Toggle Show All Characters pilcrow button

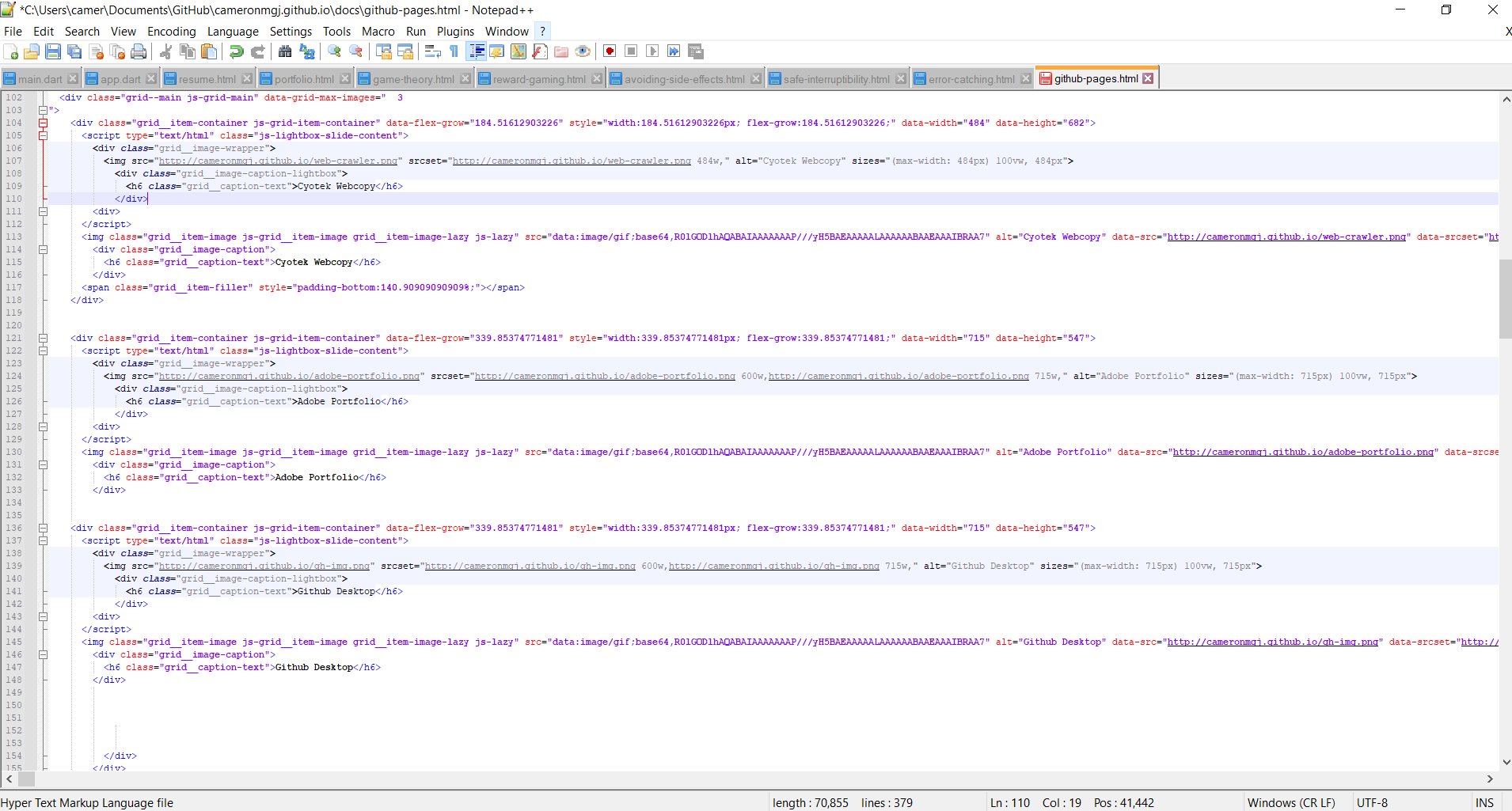tap(454, 51)
